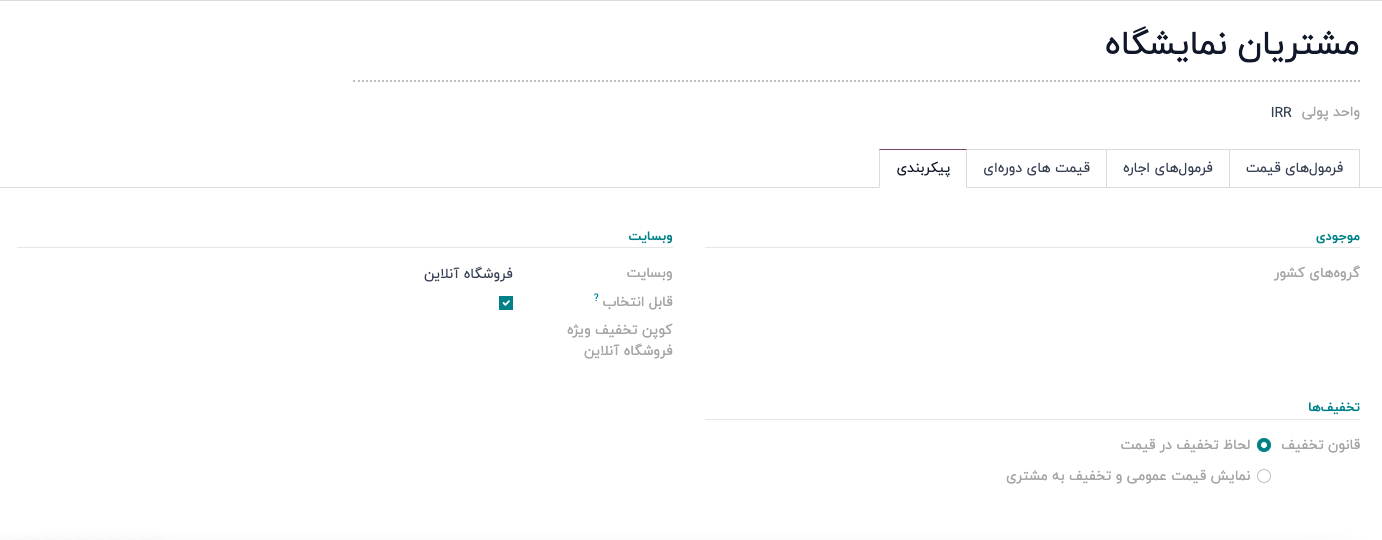Click the گروه‌های کشور field label
The height and width of the screenshot is (540, 1382).
[x=1317, y=273]
